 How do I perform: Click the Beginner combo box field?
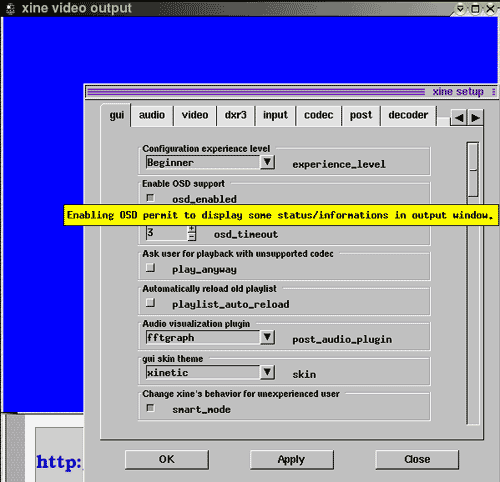tap(203, 162)
